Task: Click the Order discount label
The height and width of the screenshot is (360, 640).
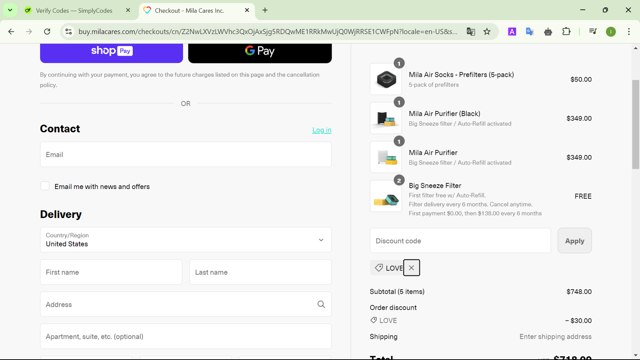Action: click(x=393, y=307)
